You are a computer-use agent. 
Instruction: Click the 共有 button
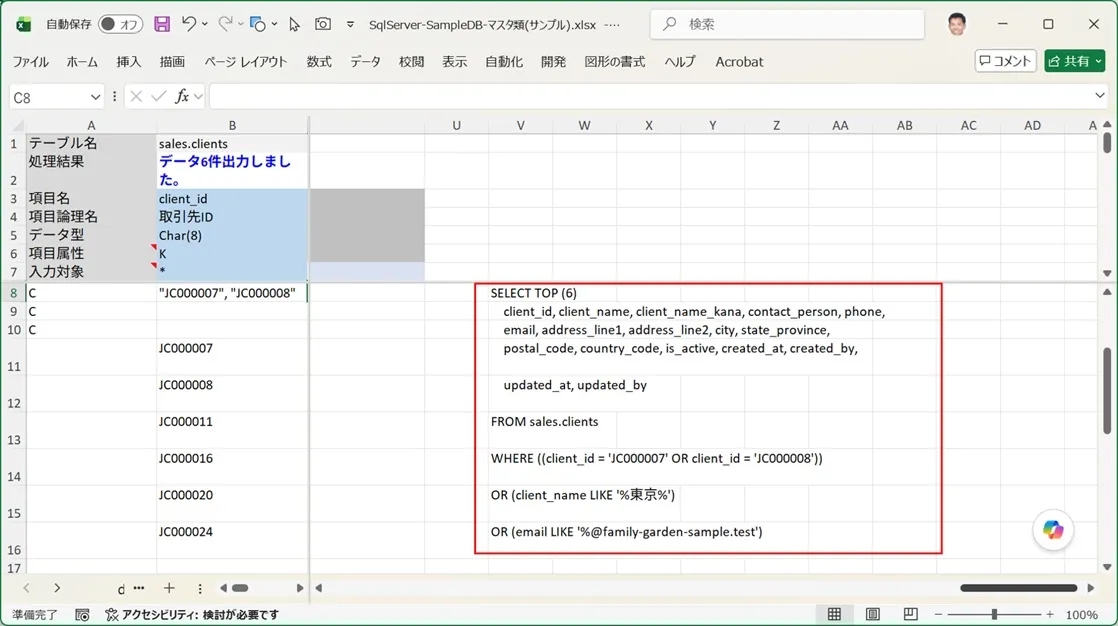pos(1075,61)
